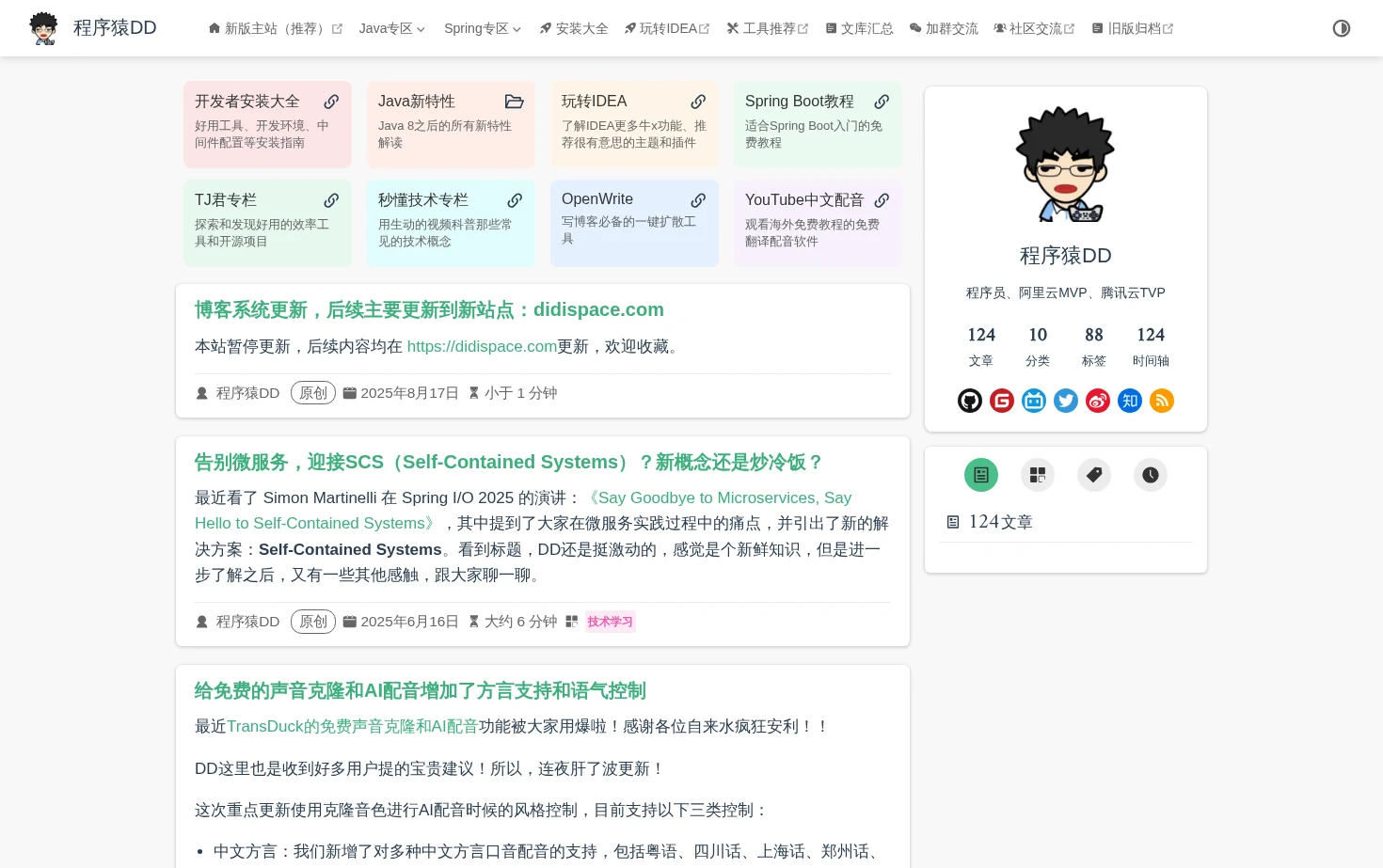1383x868 pixels.
Task: Select the tags tab icon
Action: [1094, 475]
